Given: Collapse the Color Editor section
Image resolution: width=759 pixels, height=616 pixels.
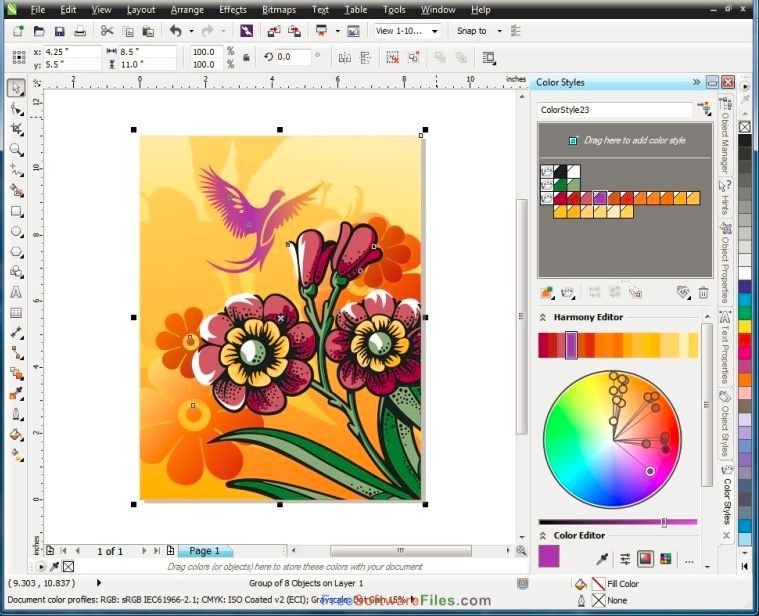Looking at the screenshot, I should coord(543,536).
